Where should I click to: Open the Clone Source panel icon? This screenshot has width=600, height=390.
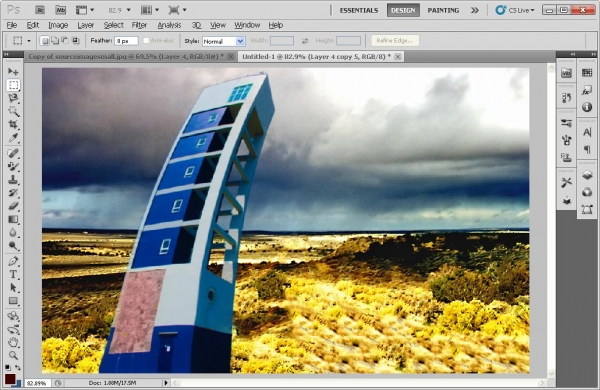(x=566, y=157)
